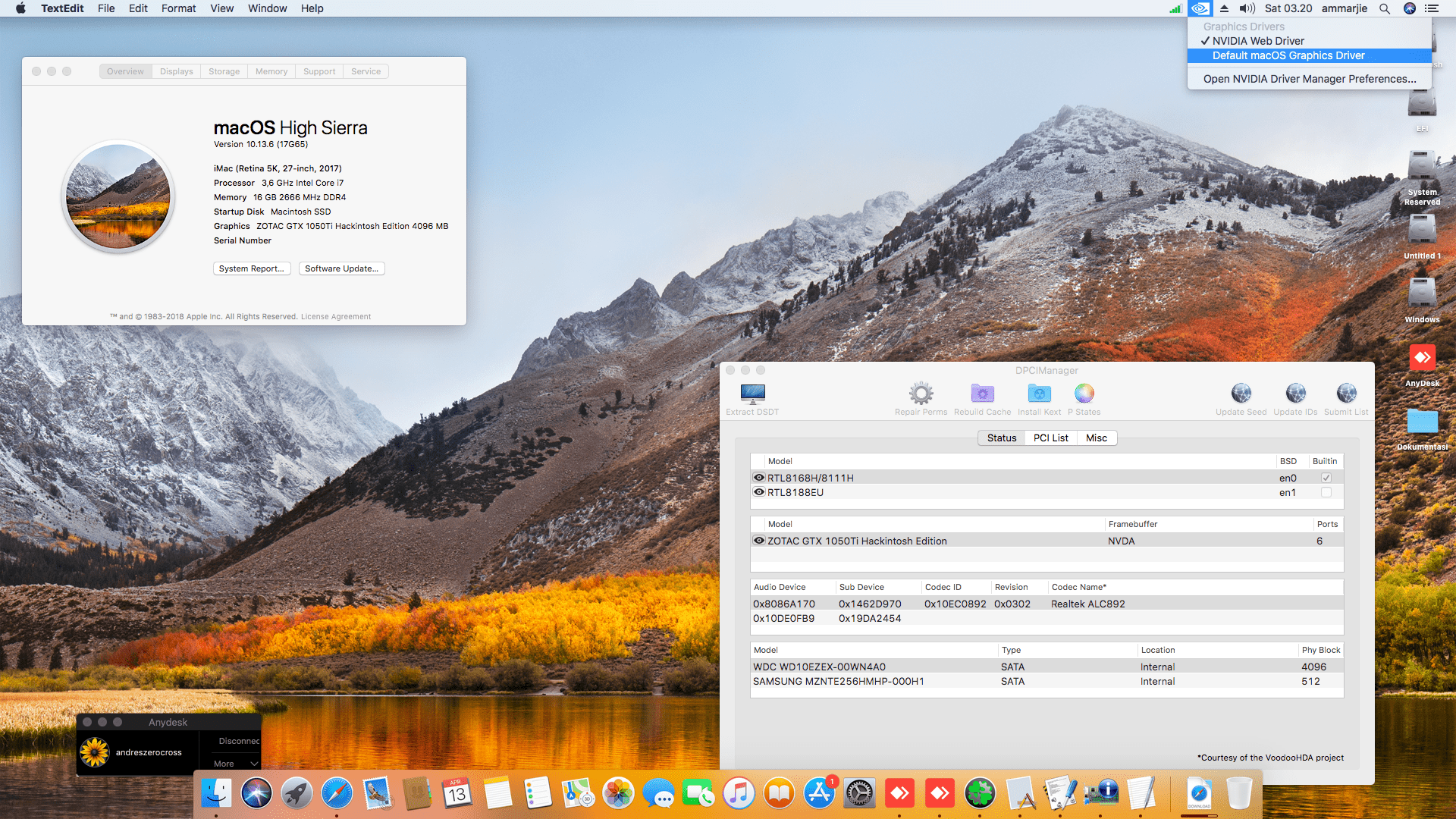This screenshot has height=819, width=1456.
Task: Toggle eye icon for ZOTAC GTX 1050Ti
Action: pos(758,541)
